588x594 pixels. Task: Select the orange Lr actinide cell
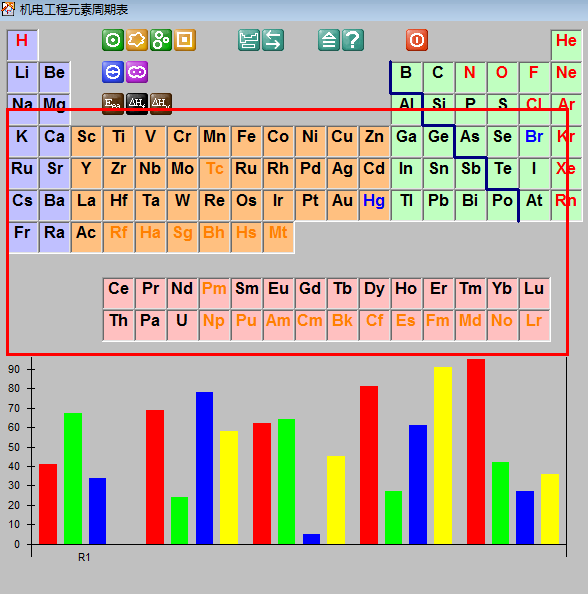click(x=534, y=325)
